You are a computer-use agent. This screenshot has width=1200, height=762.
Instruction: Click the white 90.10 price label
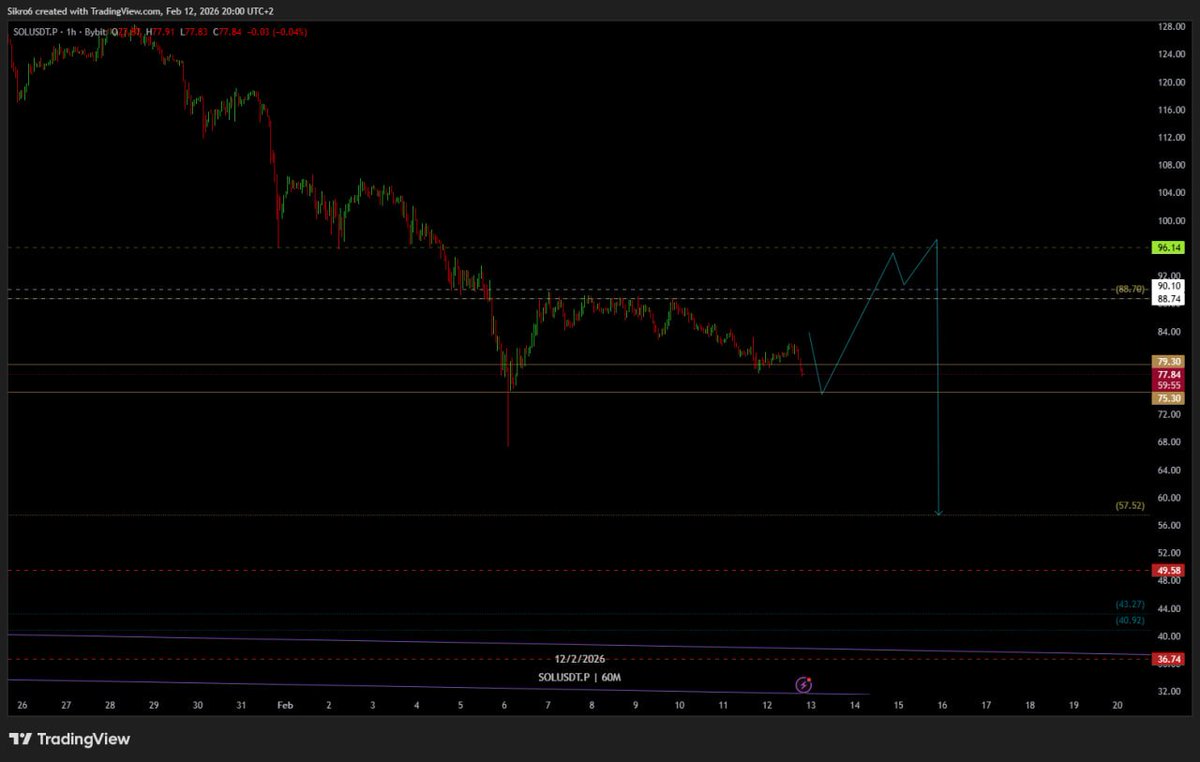1170,286
